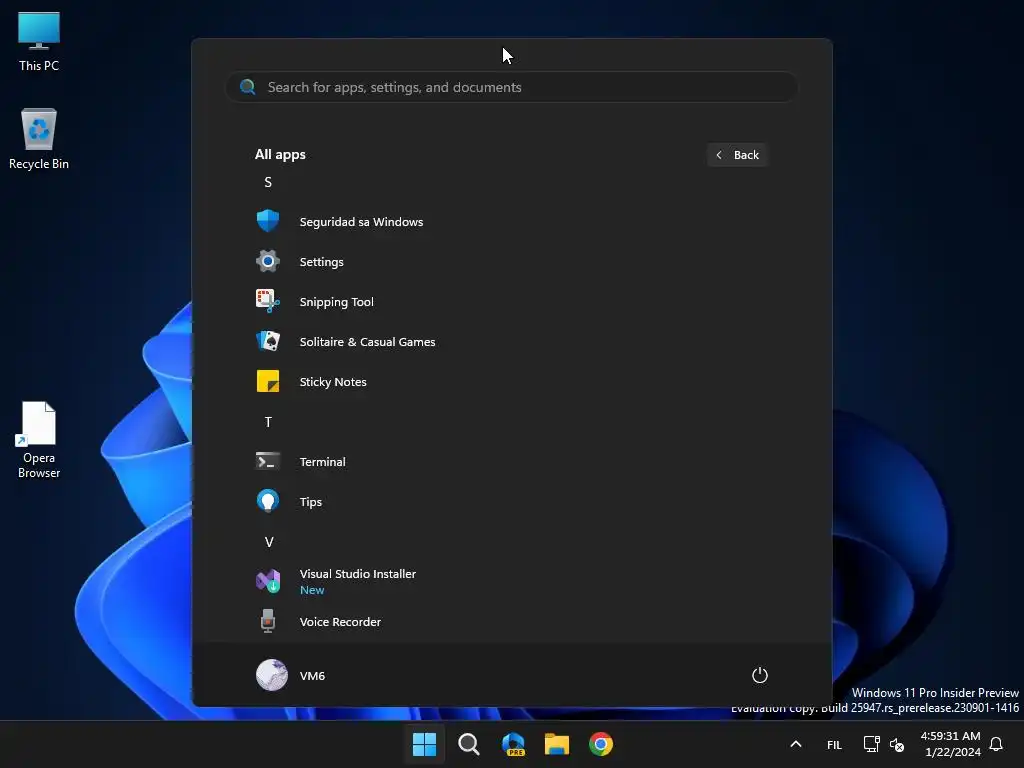This screenshot has height=768, width=1024.
Task: Open the clock and date flyout
Action: pos(950,744)
